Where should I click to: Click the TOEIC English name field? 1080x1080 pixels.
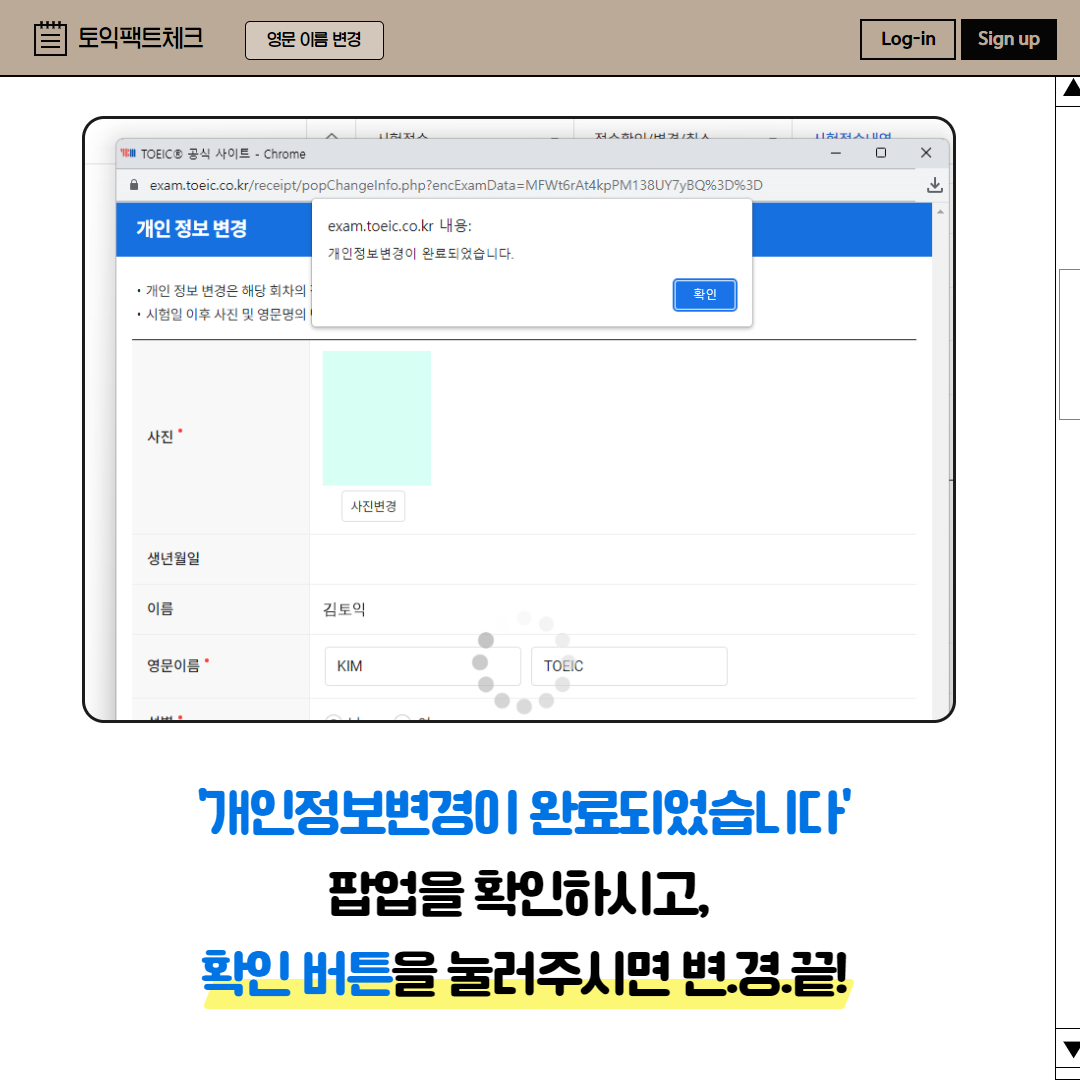[629, 666]
